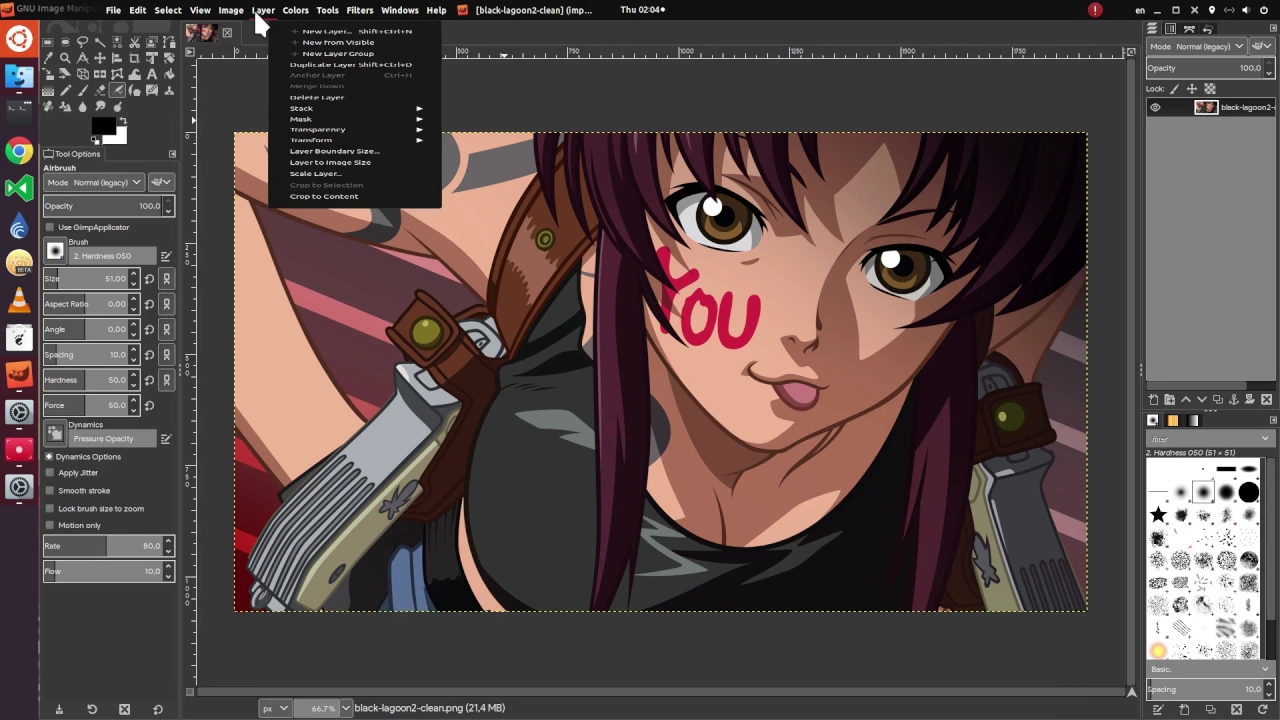Enable Apply Jitter checkbox
This screenshot has width=1280, height=720.
tap(50, 473)
